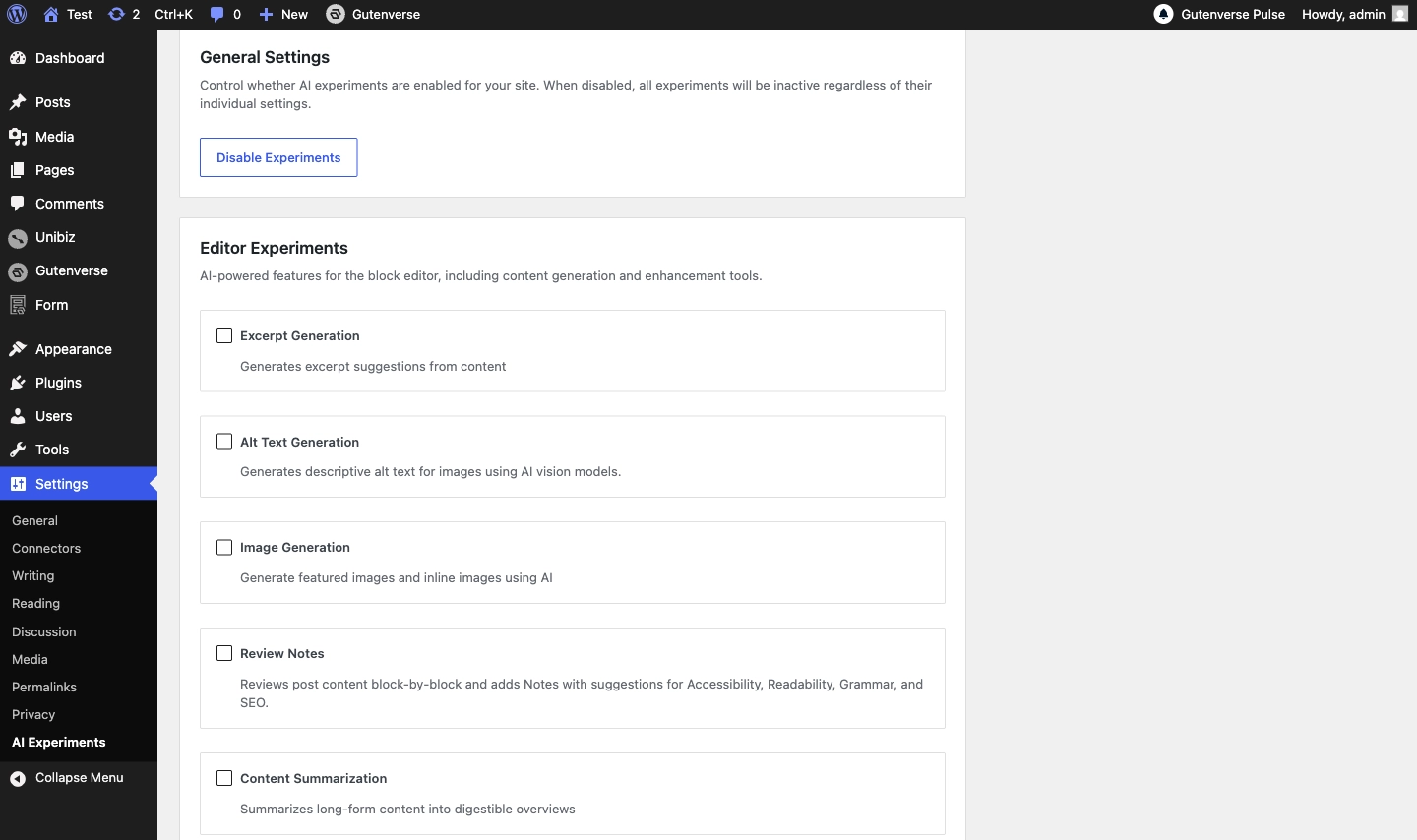Enable Alt Text Generation checkbox
The height and width of the screenshot is (840, 1417).
pos(224,442)
